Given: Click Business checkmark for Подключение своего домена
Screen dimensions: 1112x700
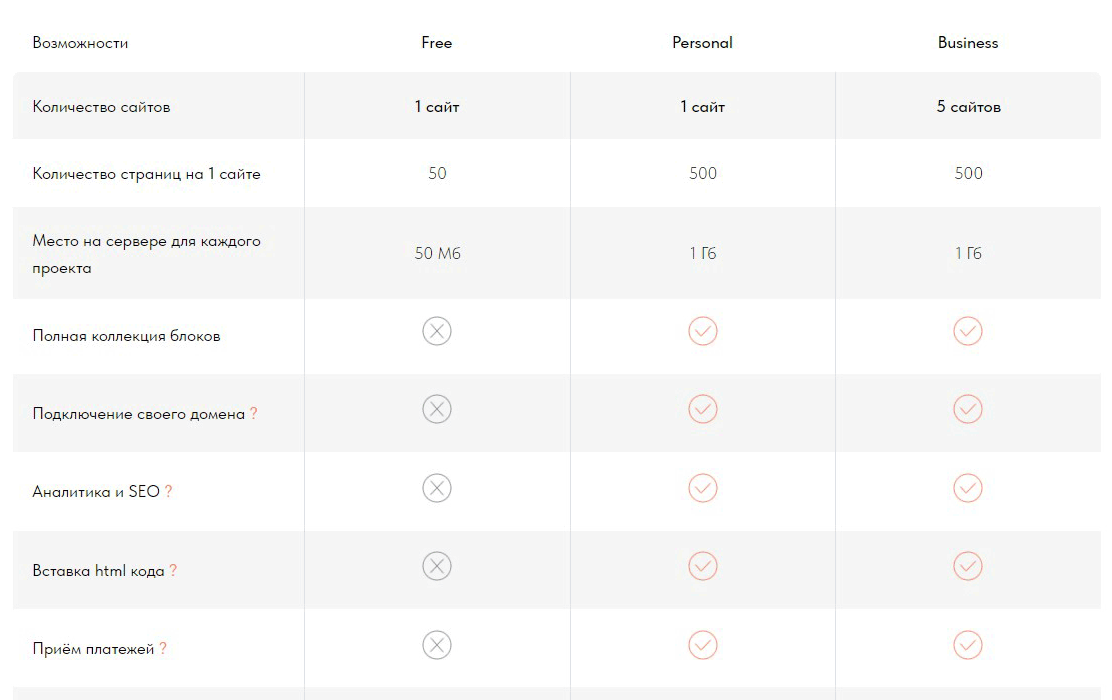Looking at the screenshot, I should pyautogui.click(x=968, y=409).
